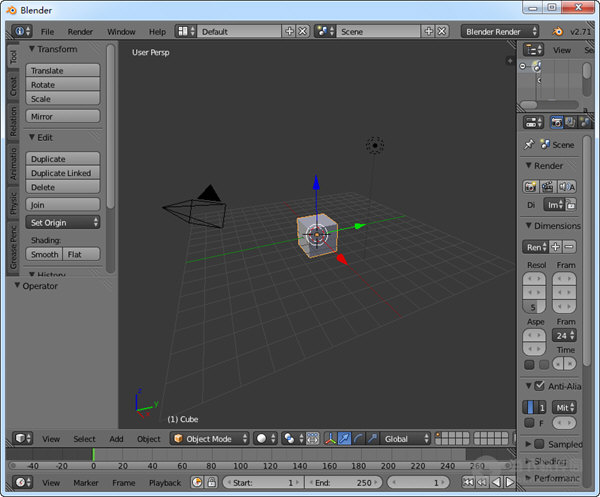
Task: Select rotate manipulator arc icon
Action: 359,438
